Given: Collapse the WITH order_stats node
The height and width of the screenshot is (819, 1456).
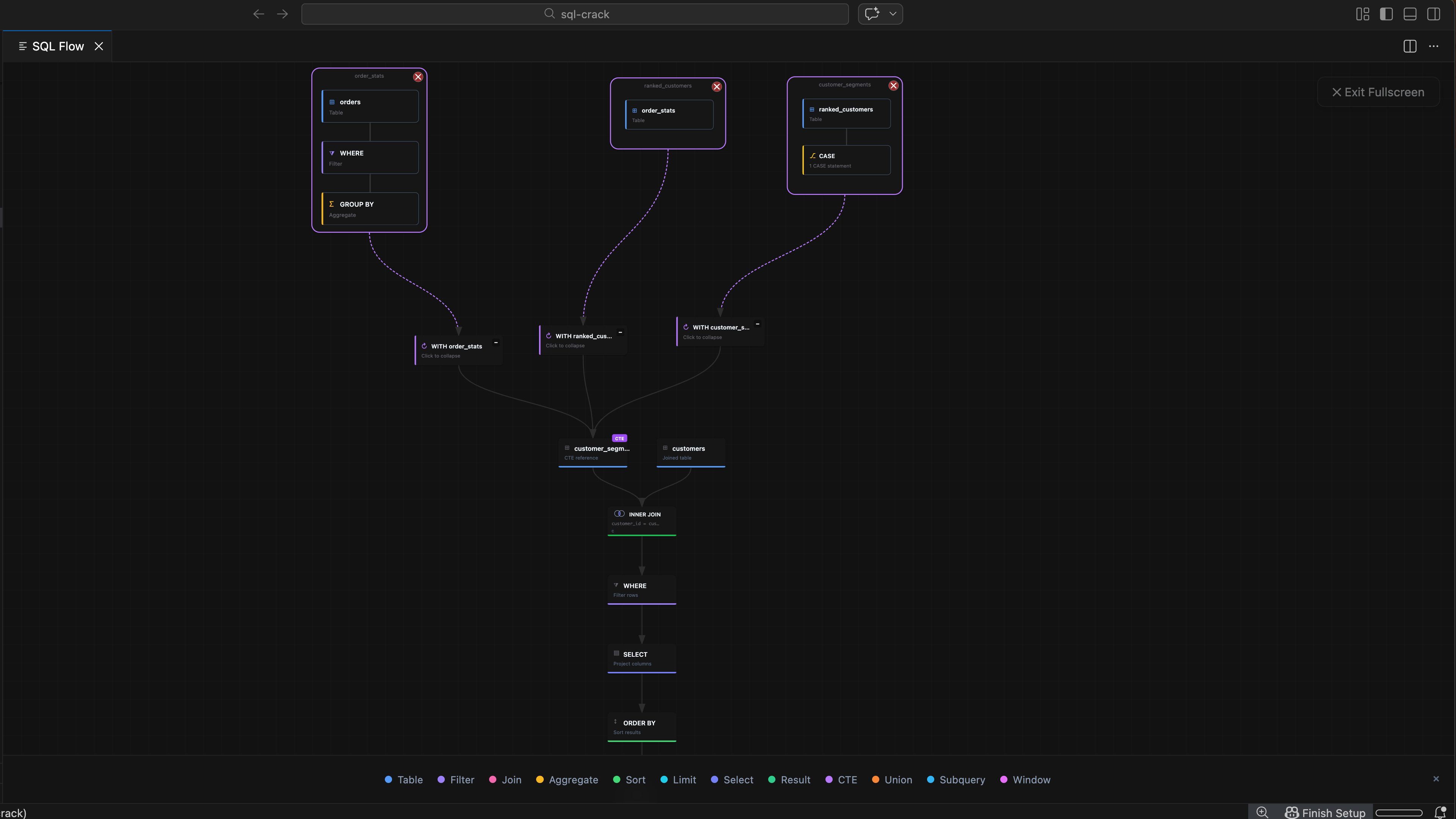Looking at the screenshot, I should pos(496,342).
